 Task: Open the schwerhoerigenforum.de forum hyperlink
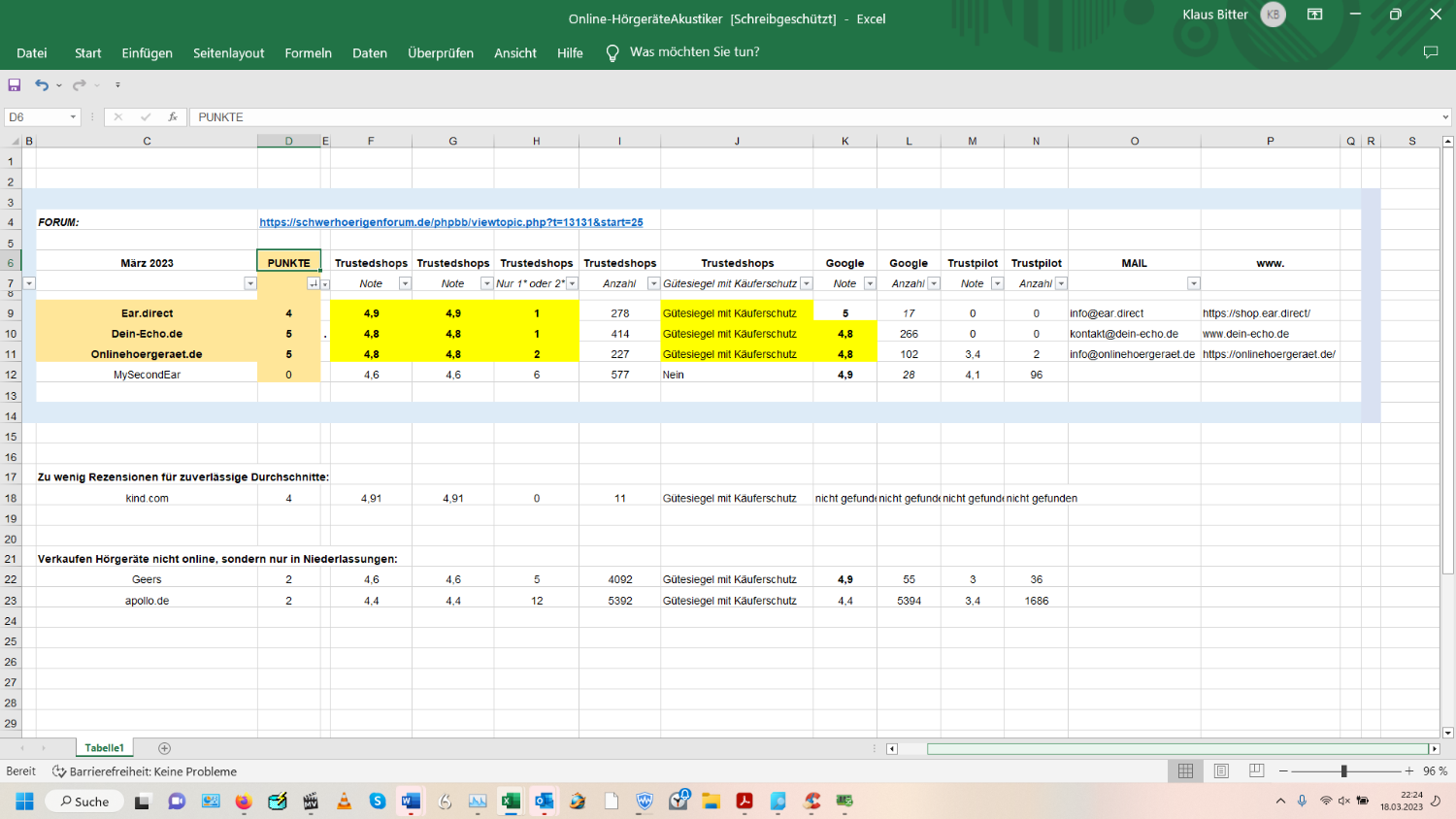click(450, 222)
